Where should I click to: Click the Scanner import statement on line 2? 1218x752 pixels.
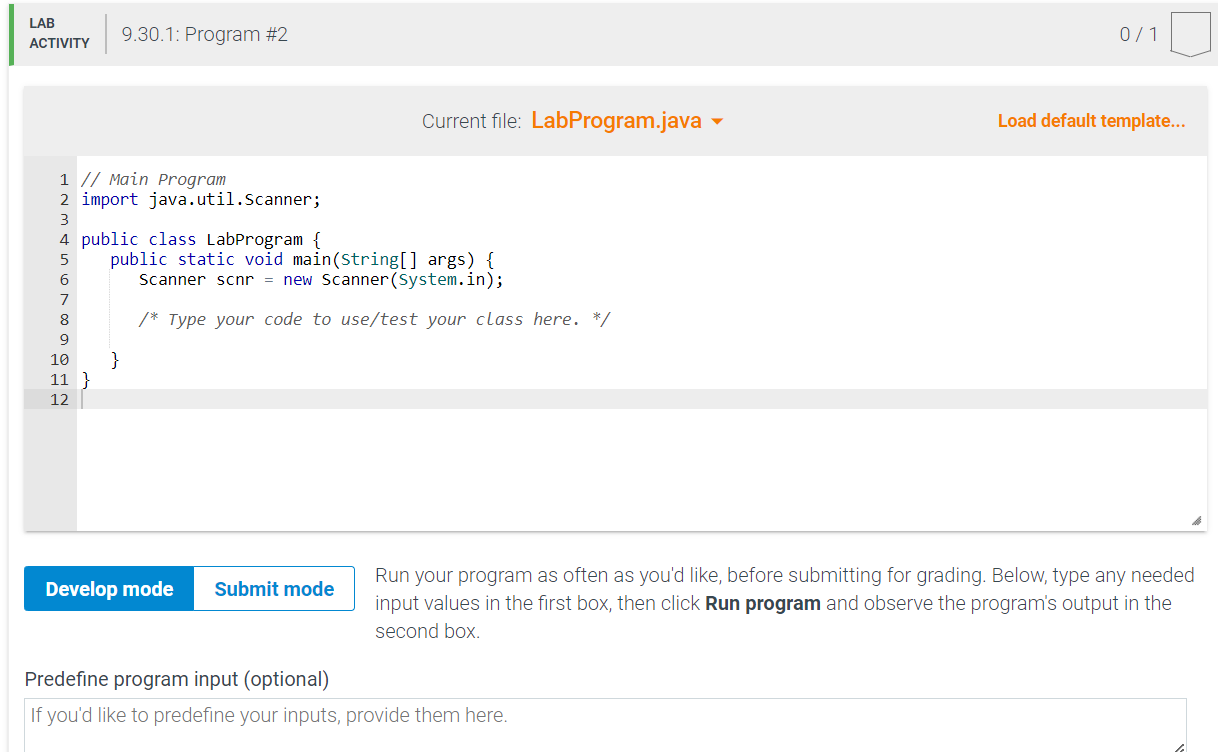pyautogui.click(x=200, y=199)
